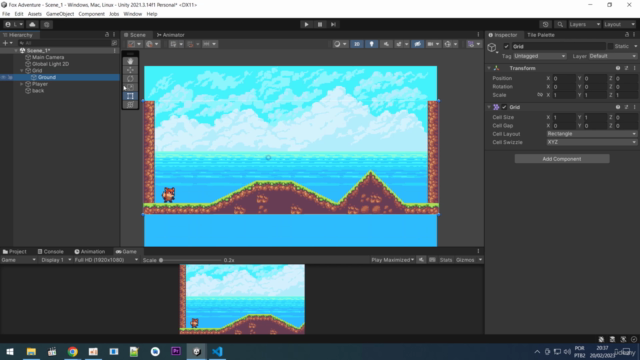Open the Cell Swizzle dropdown
Screen dimensions: 640x360
coord(592,142)
